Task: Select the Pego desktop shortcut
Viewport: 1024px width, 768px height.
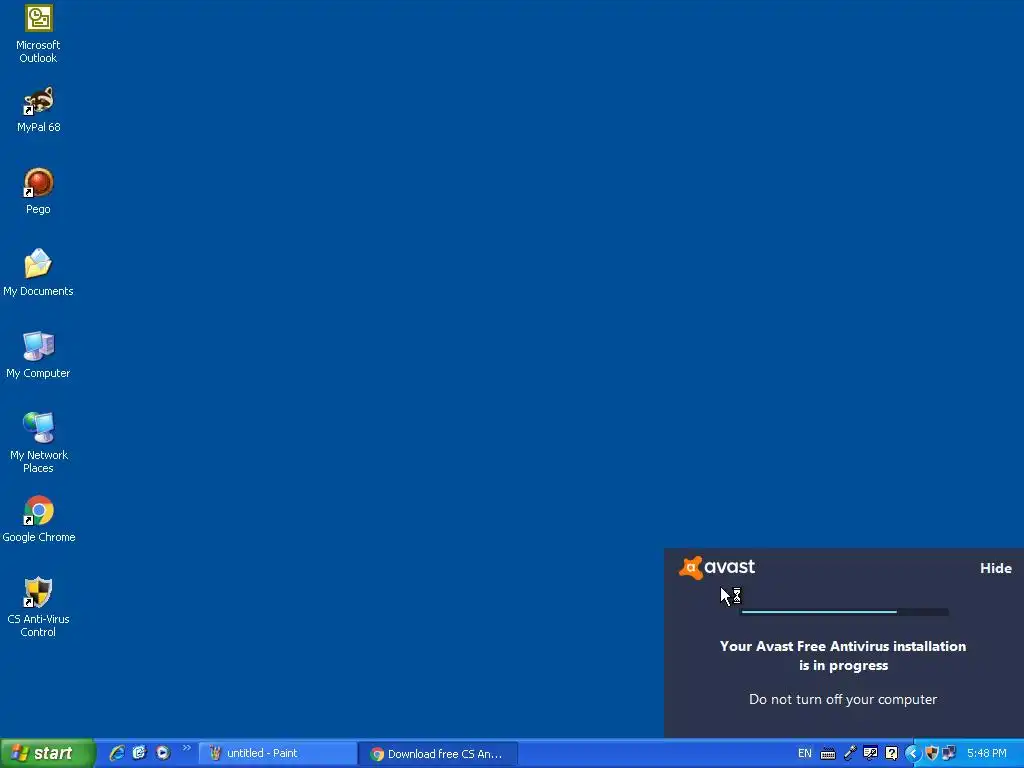Action: click(x=38, y=191)
